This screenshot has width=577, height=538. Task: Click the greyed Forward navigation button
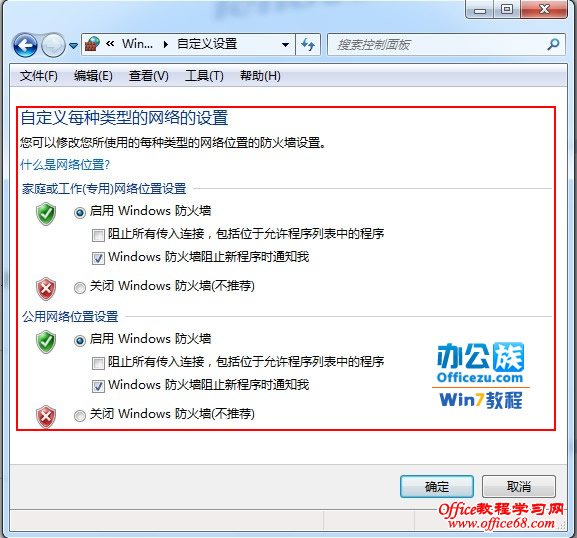[x=53, y=45]
